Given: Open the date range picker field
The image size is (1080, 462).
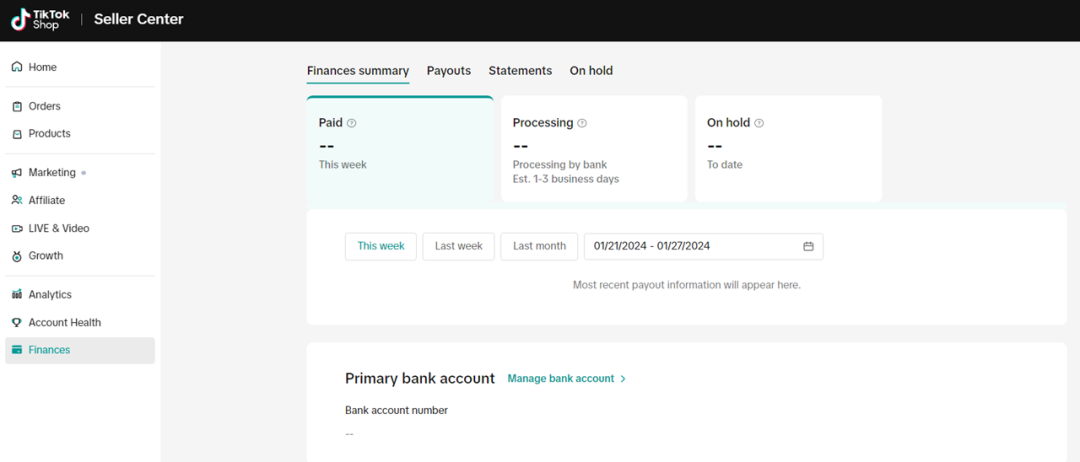Looking at the screenshot, I should click(690, 246).
